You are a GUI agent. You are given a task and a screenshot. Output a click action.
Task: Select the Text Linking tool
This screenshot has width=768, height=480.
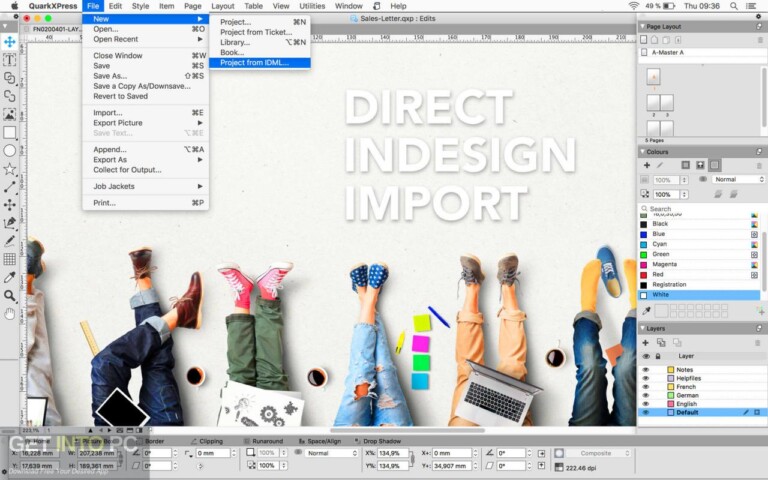[x=9, y=78]
